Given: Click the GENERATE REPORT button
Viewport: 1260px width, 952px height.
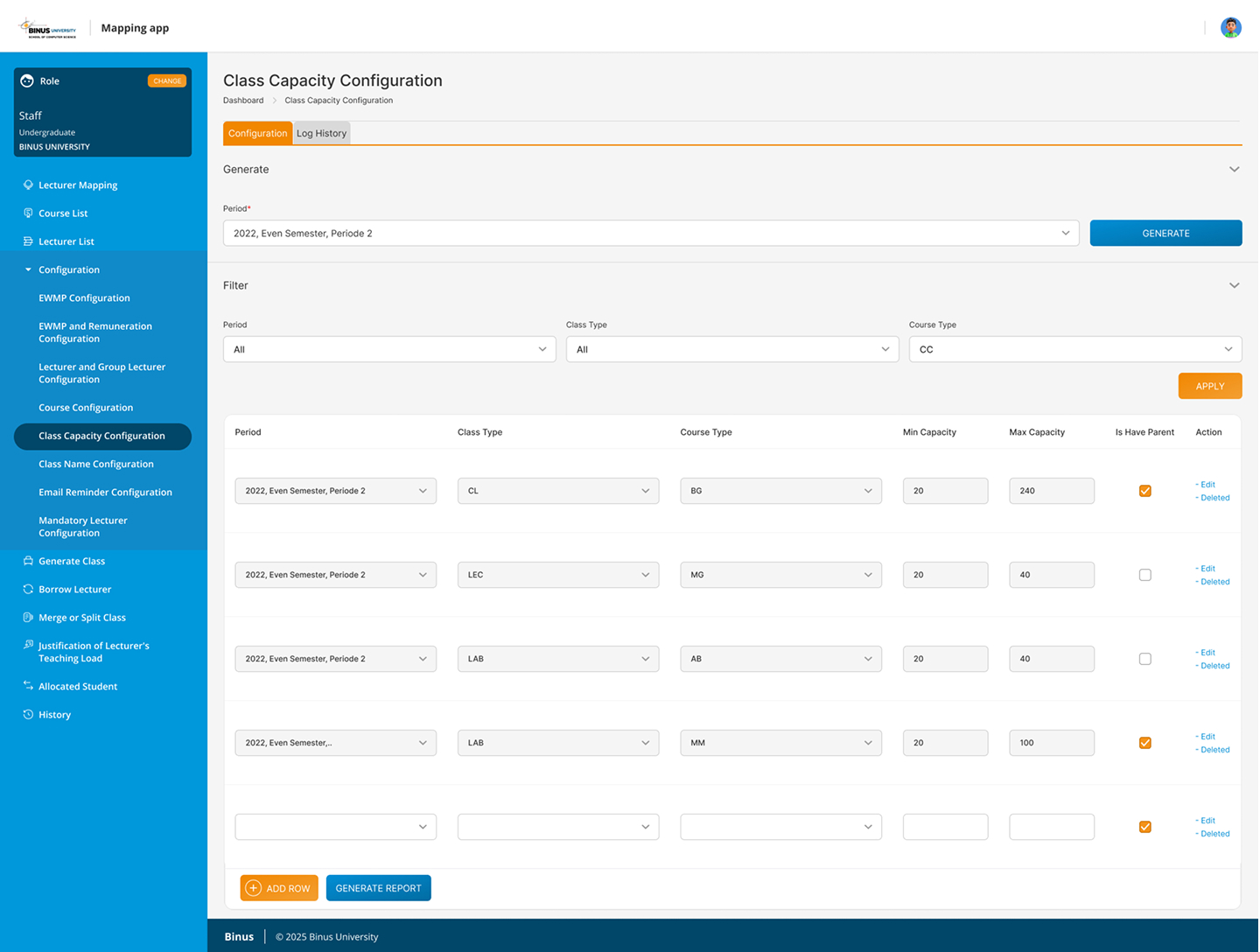Looking at the screenshot, I should pyautogui.click(x=378, y=888).
